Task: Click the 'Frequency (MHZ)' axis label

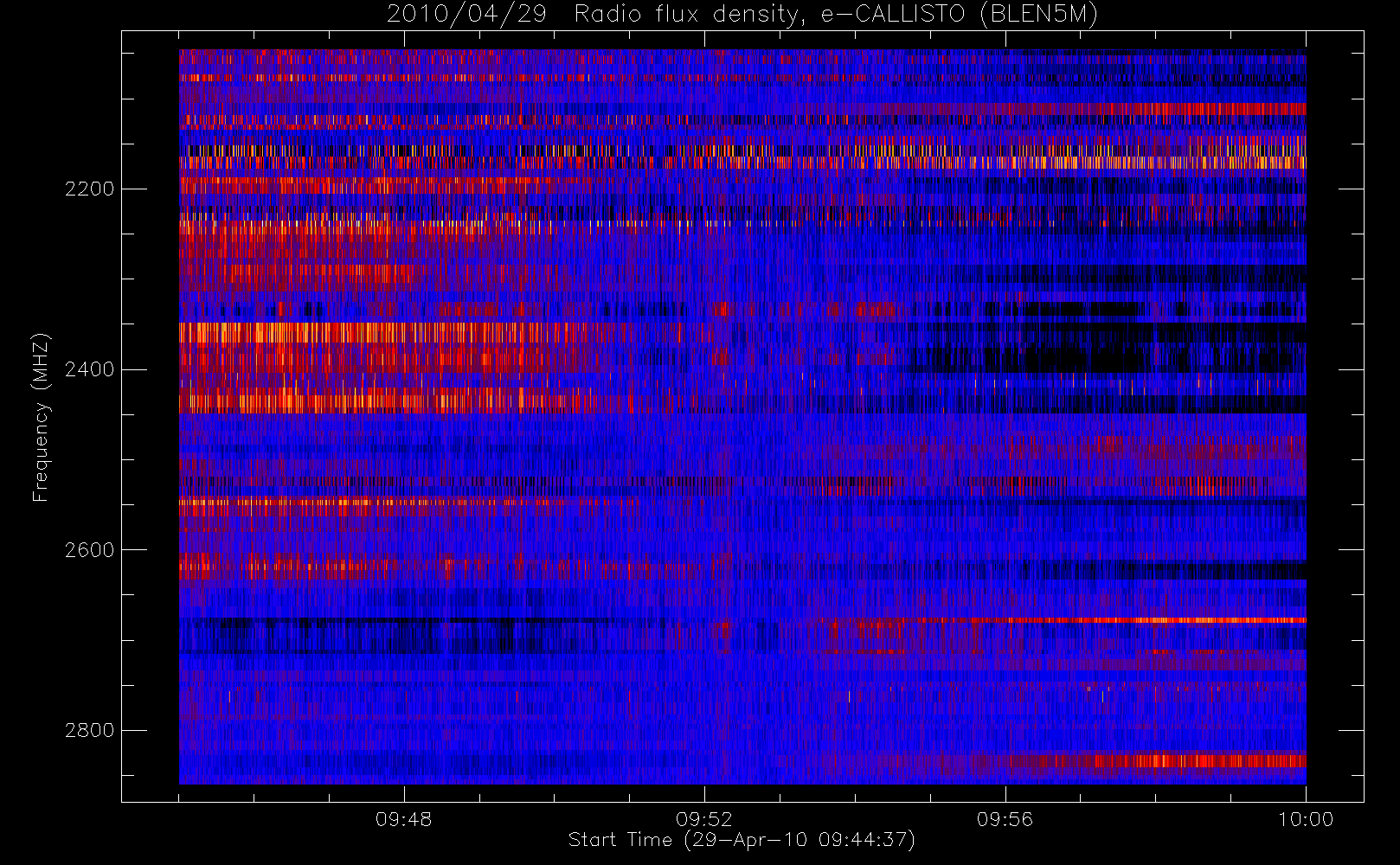Action: click(x=40, y=418)
